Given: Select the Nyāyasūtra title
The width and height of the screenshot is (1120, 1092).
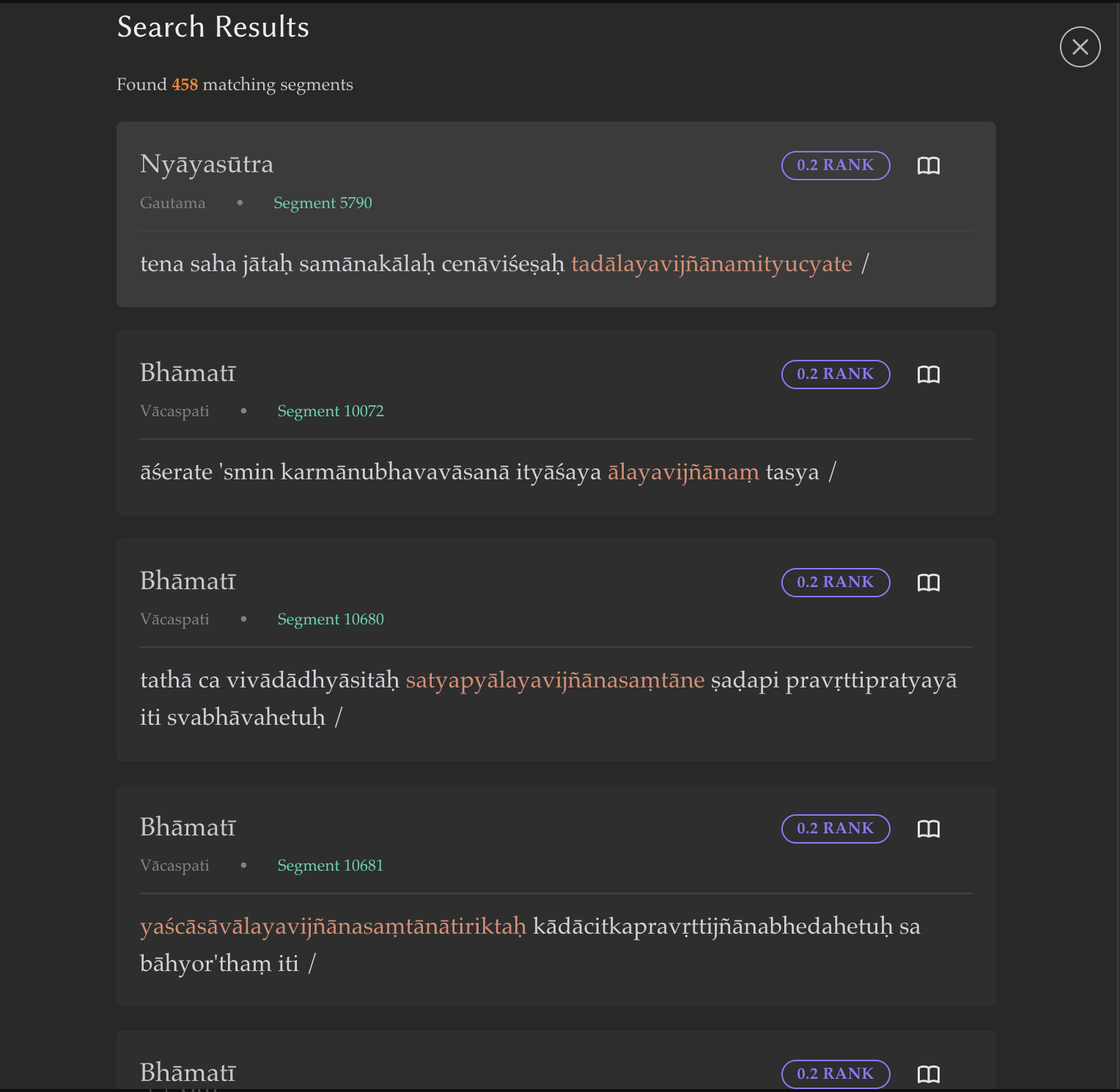Looking at the screenshot, I should (x=207, y=164).
